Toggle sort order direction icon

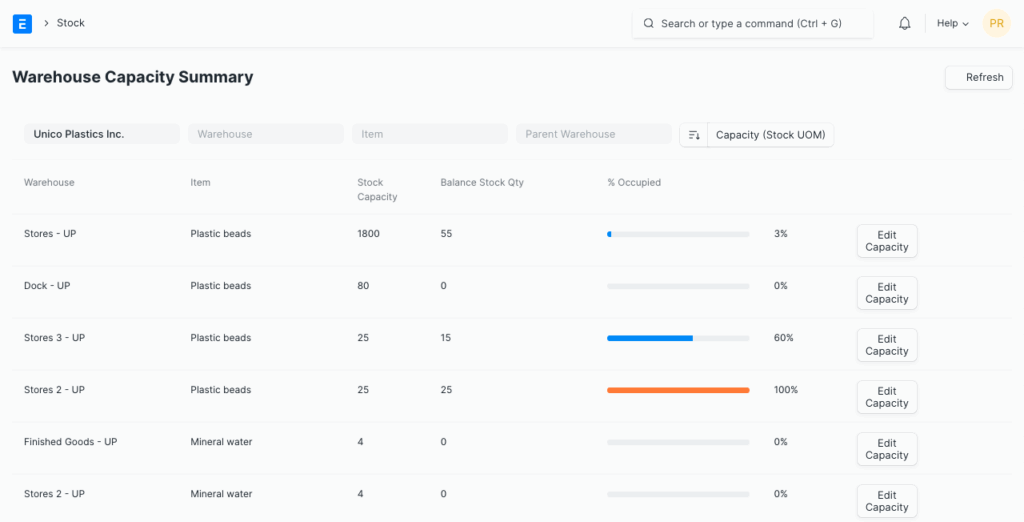click(694, 135)
